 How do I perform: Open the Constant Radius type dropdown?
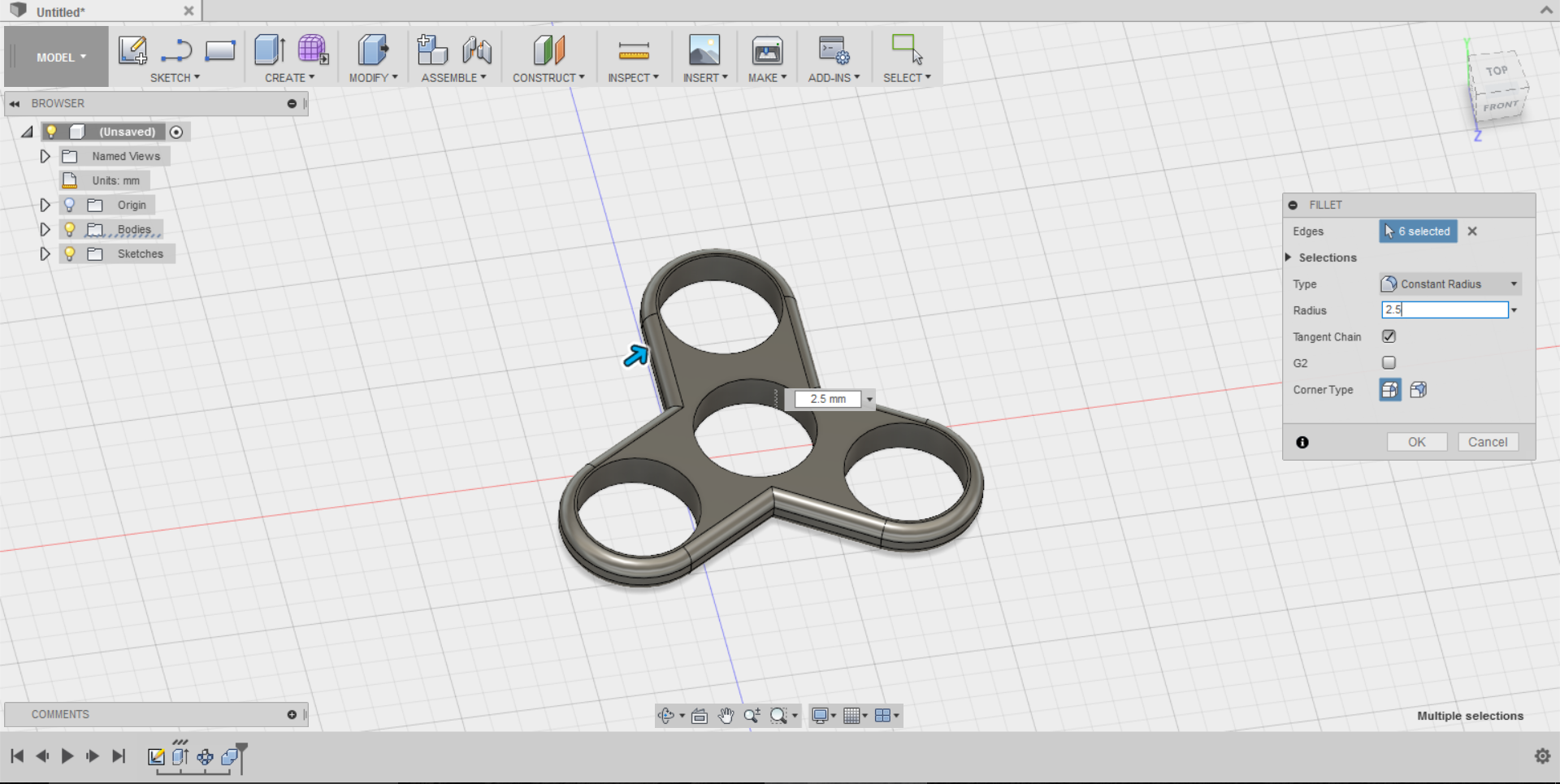point(1450,284)
